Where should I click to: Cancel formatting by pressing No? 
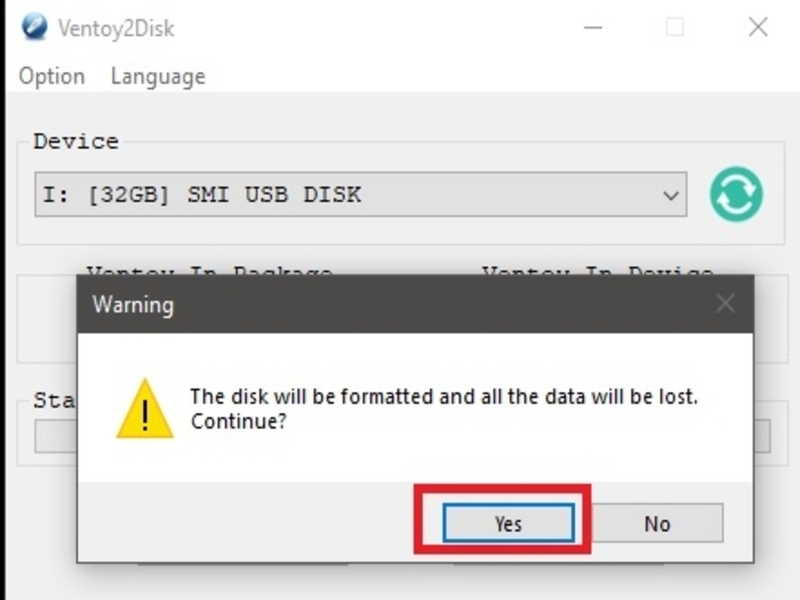[x=657, y=523]
